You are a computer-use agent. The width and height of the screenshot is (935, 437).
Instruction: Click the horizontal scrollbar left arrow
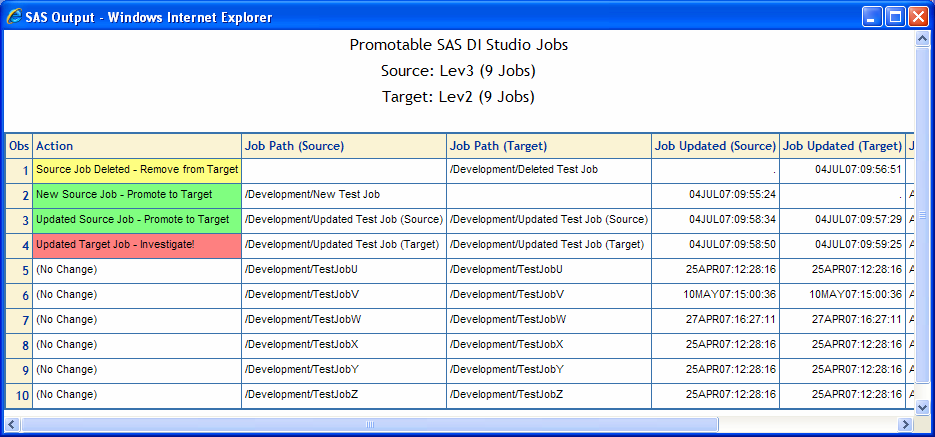13,424
